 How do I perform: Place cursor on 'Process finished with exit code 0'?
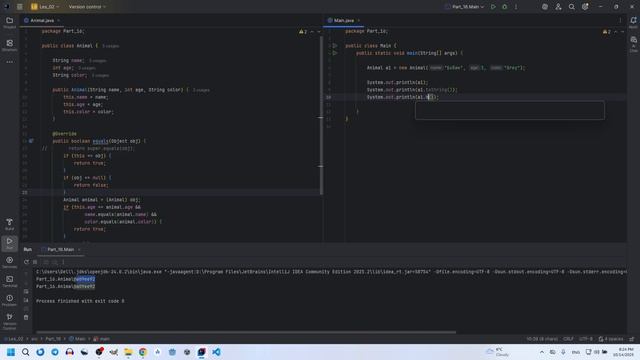click(x=80, y=301)
